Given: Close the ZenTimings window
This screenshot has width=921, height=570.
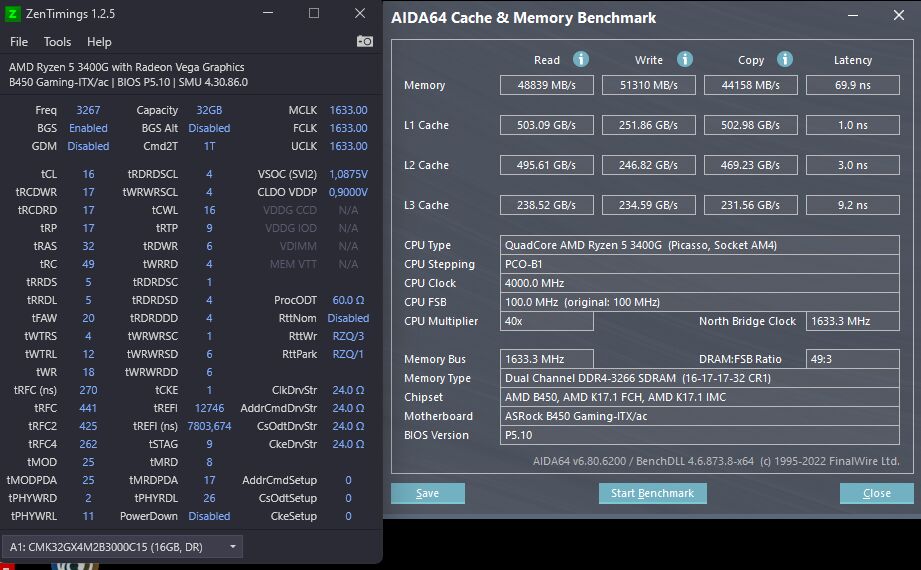Looking at the screenshot, I should click(x=359, y=14).
